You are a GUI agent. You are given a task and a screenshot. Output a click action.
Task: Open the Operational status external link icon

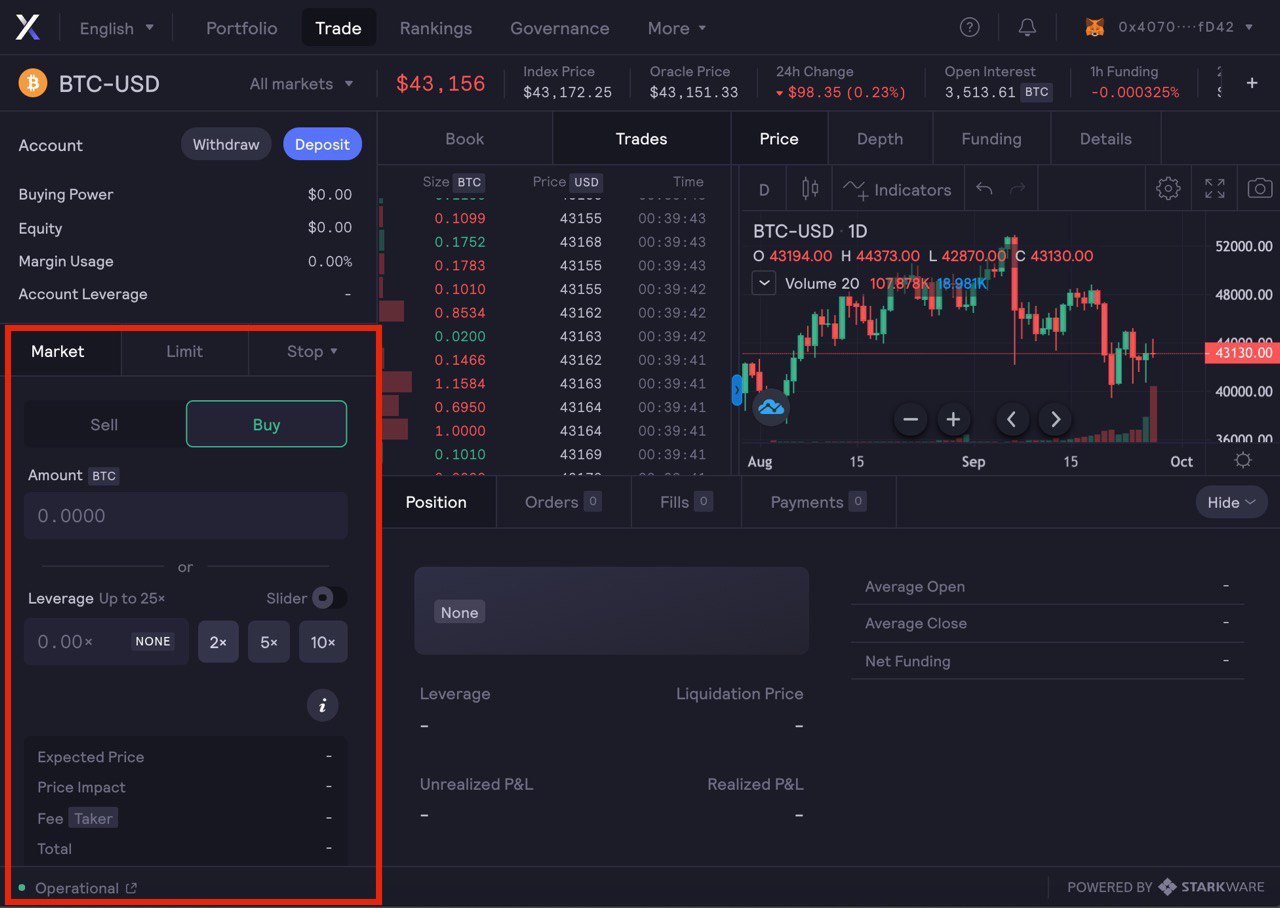131,888
